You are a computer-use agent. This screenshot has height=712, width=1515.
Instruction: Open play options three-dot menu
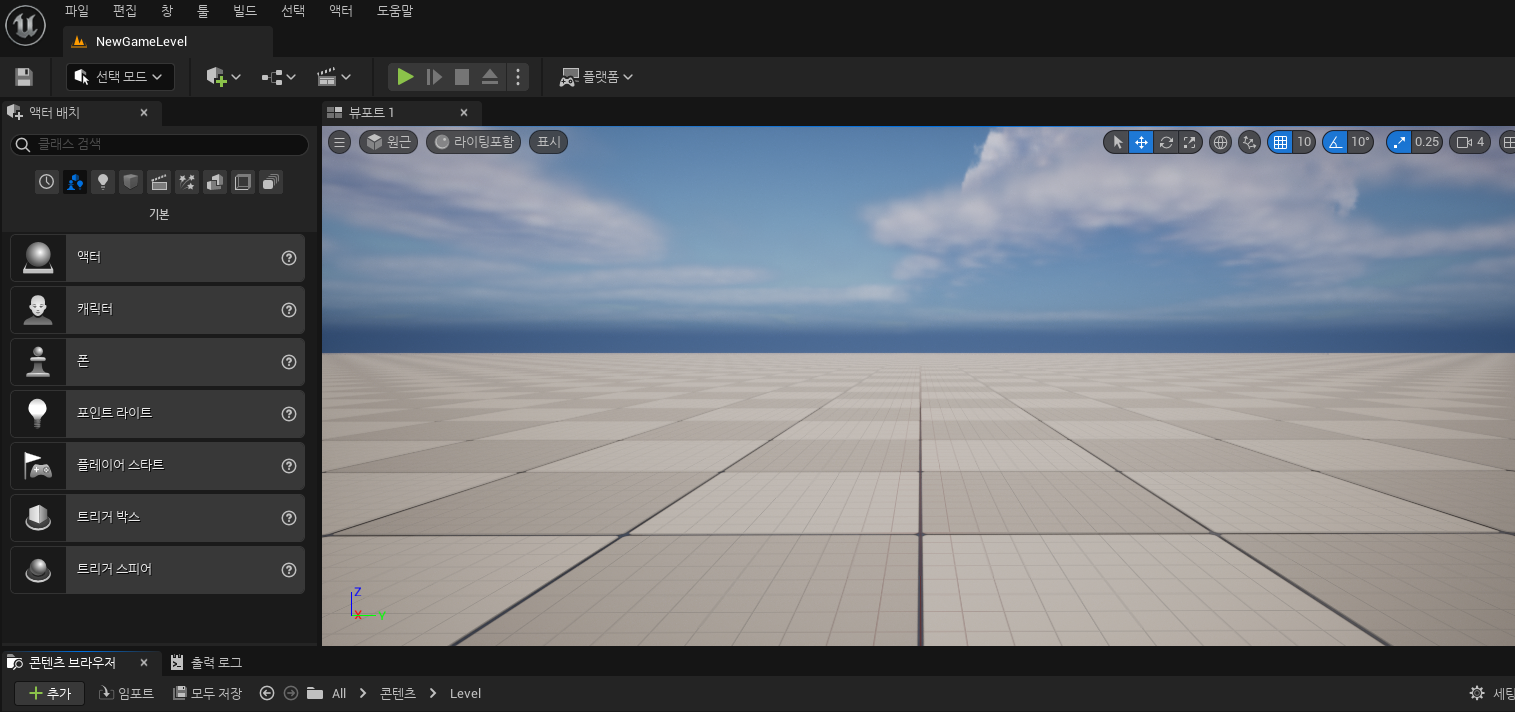tap(517, 77)
